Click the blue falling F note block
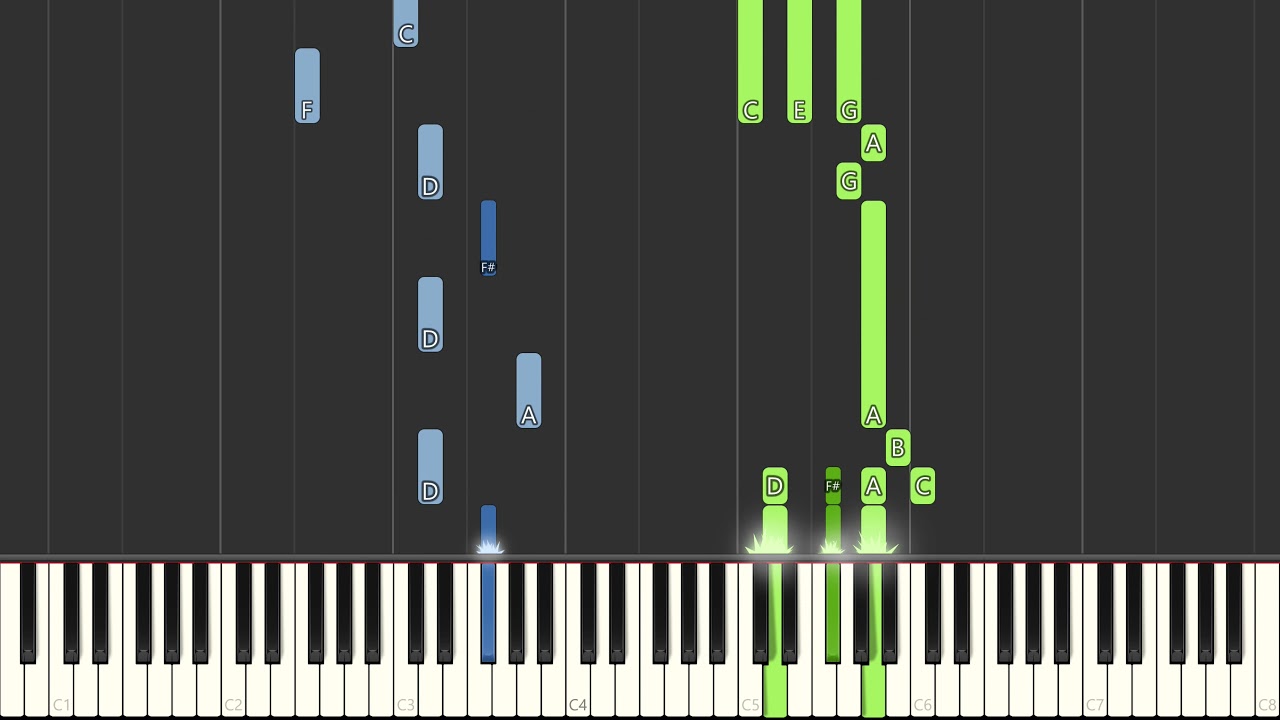Screen dimensions: 1280x720 click(x=307, y=86)
